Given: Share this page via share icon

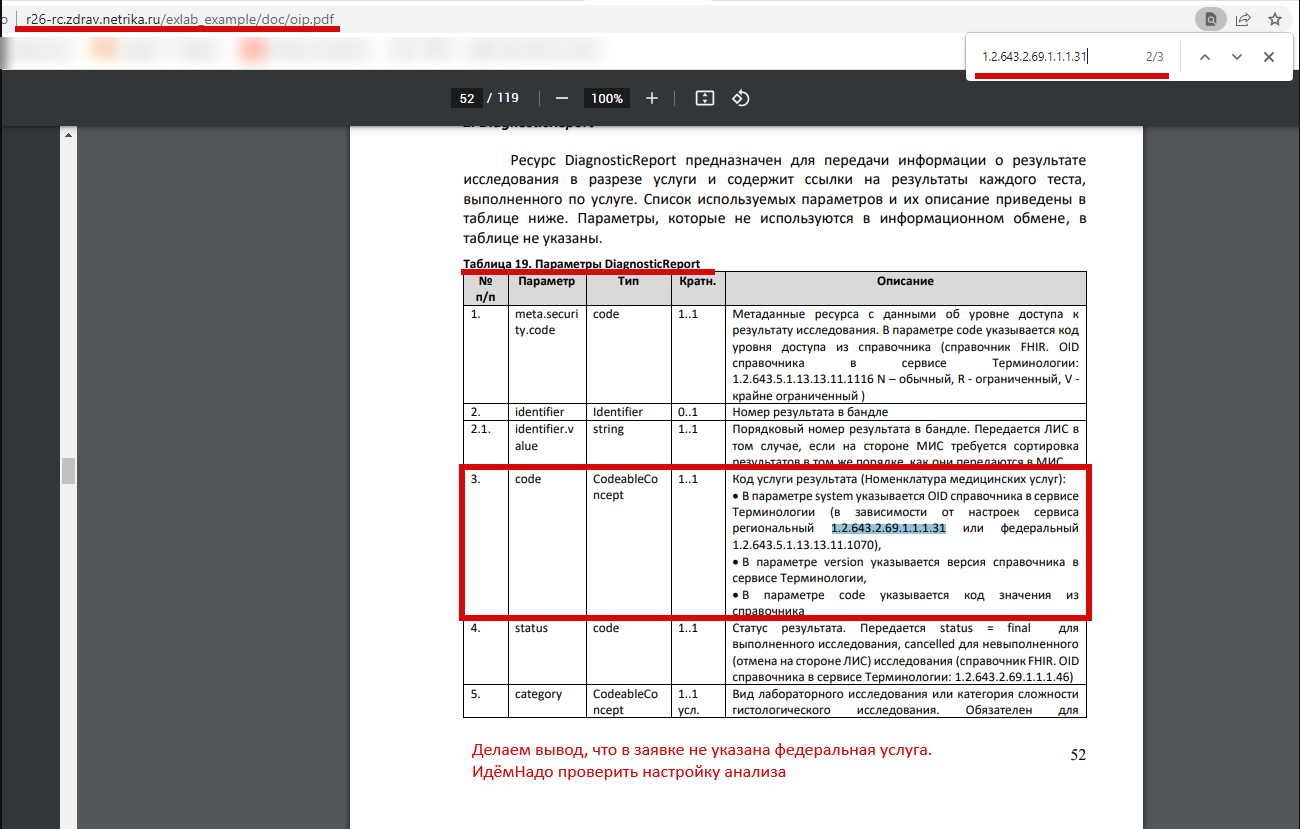Looking at the screenshot, I should pyautogui.click(x=1243, y=19).
